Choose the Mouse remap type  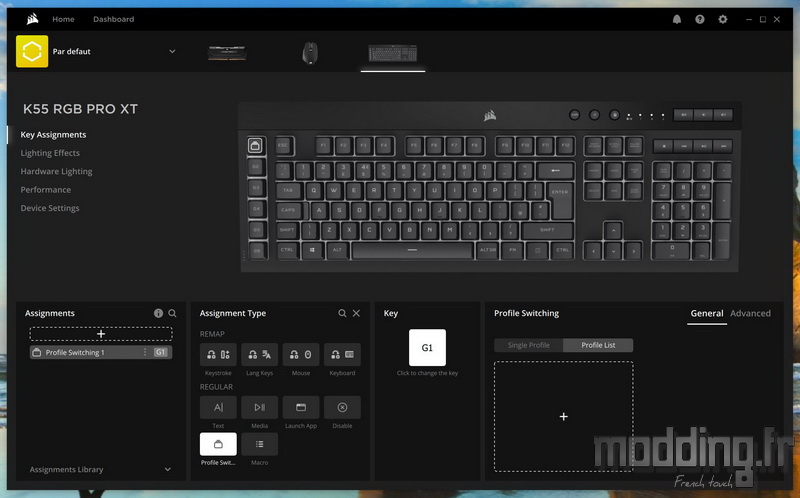pyautogui.click(x=301, y=355)
